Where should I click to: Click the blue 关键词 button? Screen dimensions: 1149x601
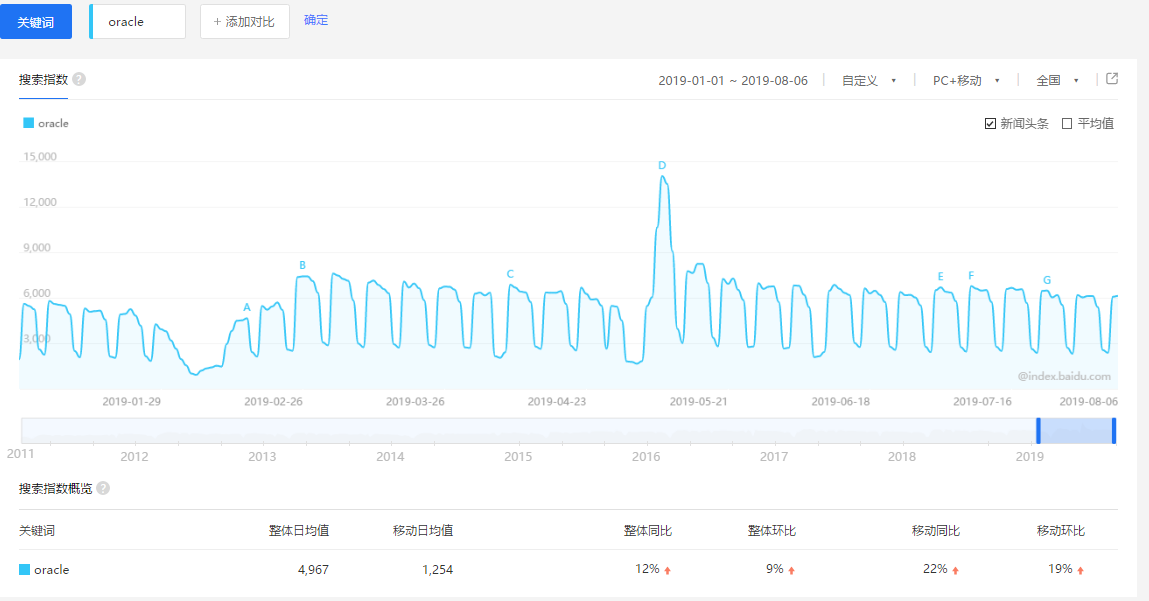(x=36, y=21)
